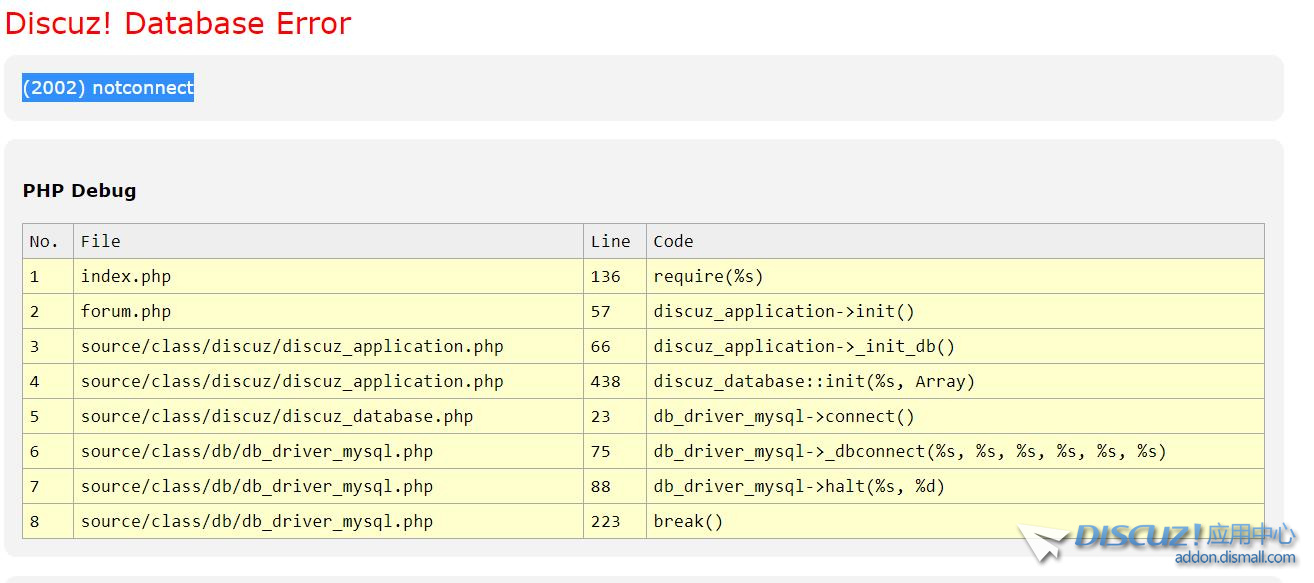The image size is (1314, 583).
Task: Click row number "8" in the No. column
Action: coord(48,521)
